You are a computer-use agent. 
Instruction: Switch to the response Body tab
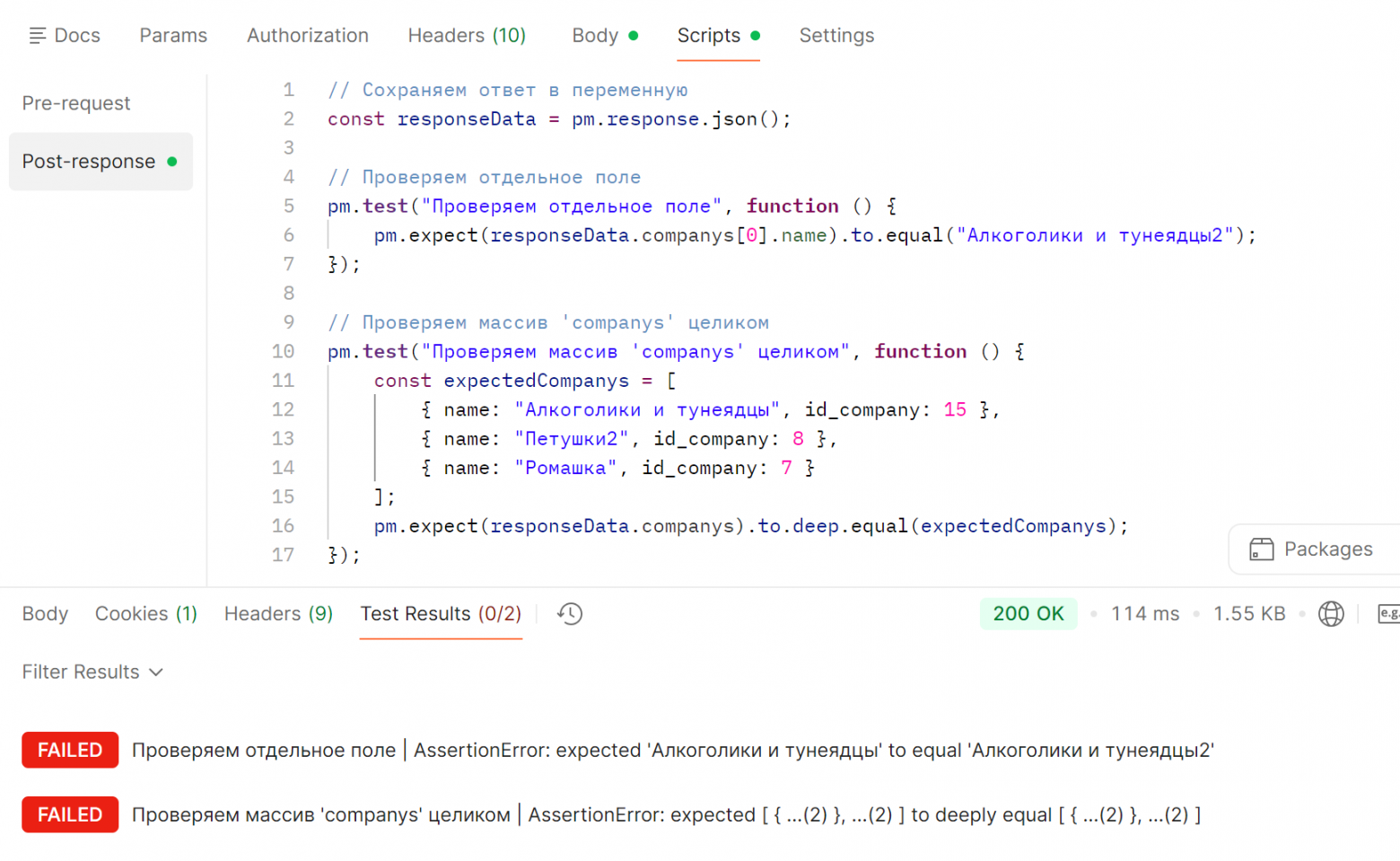click(x=45, y=614)
